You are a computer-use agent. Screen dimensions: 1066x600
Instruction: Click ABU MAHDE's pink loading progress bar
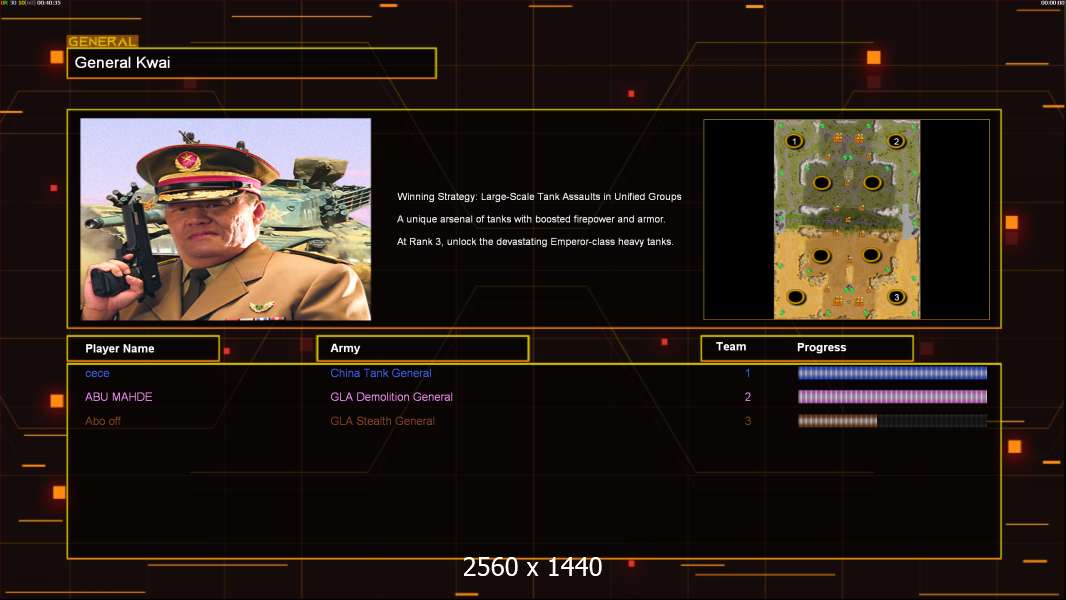pyautogui.click(x=892, y=397)
